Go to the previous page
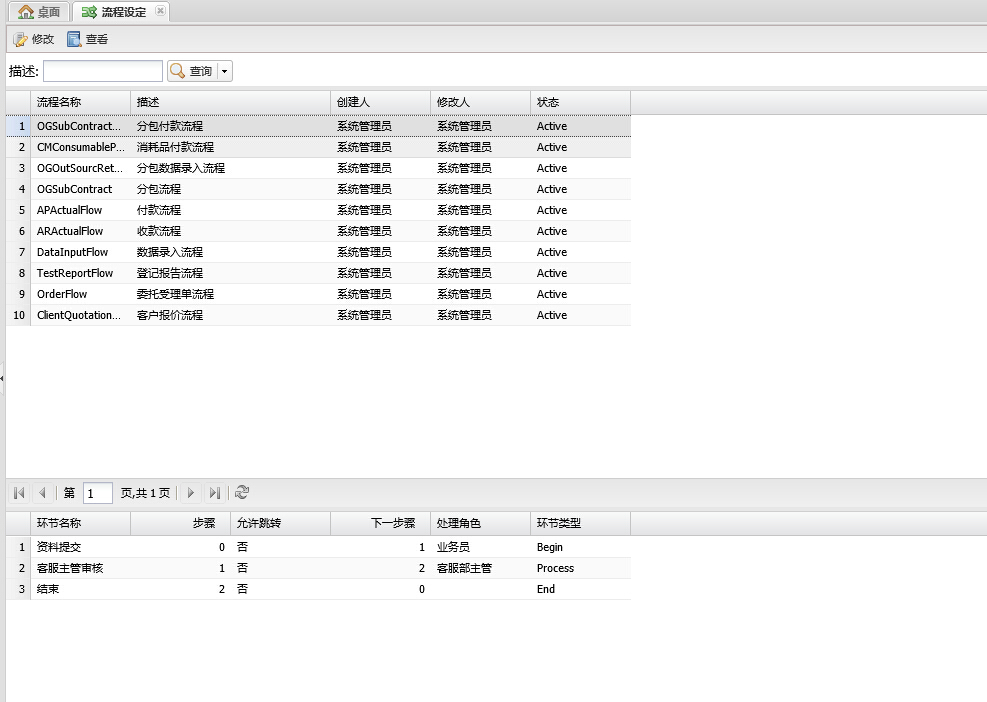The width and height of the screenshot is (987, 702). point(42,493)
